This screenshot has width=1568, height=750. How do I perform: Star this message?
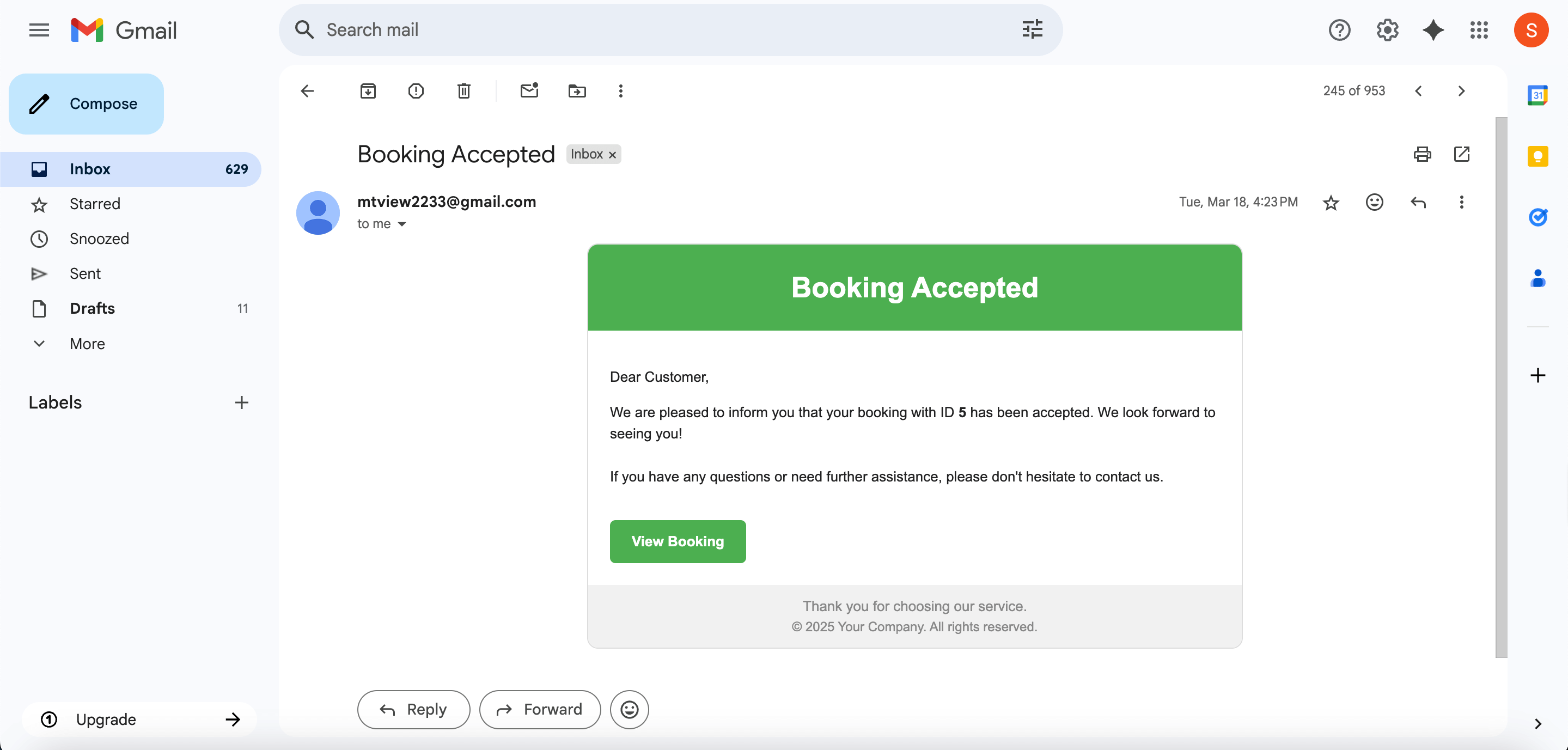1331,202
